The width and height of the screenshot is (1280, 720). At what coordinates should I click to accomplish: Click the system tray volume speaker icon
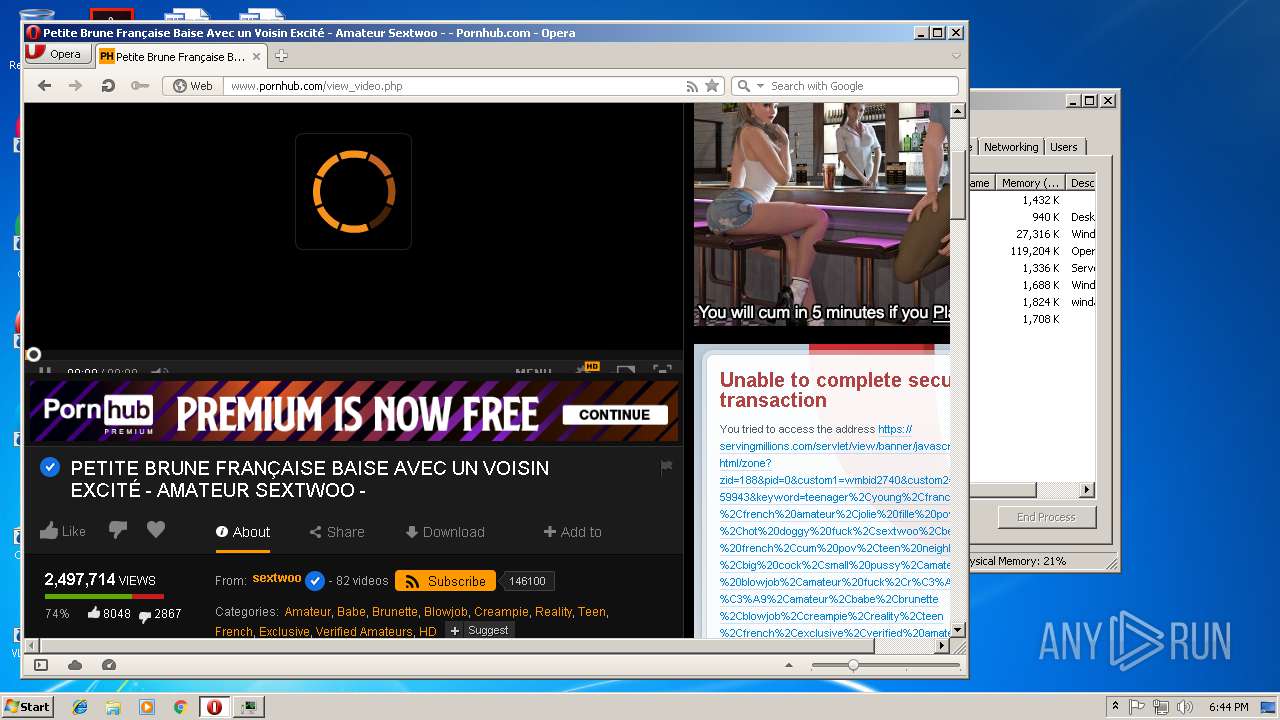(1185, 707)
